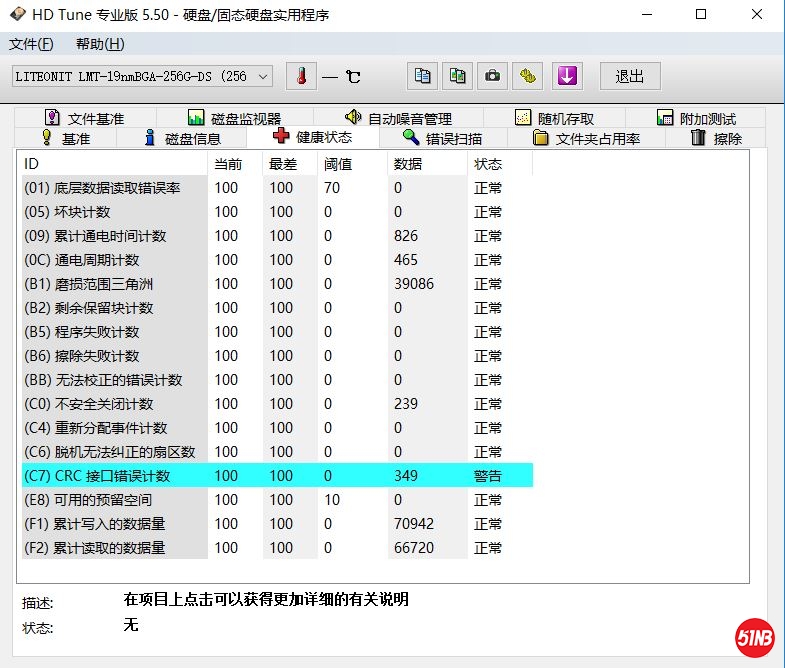Click the purple down-arrow icon

[x=567, y=76]
